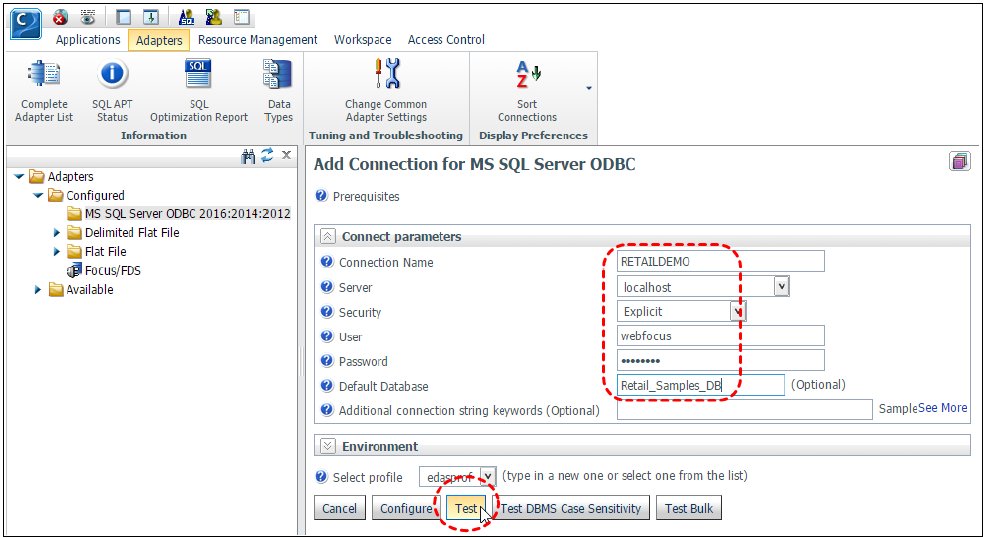Click the user with green arrow icon
Image resolution: width=985 pixels, height=538 pixels.
pos(214,18)
